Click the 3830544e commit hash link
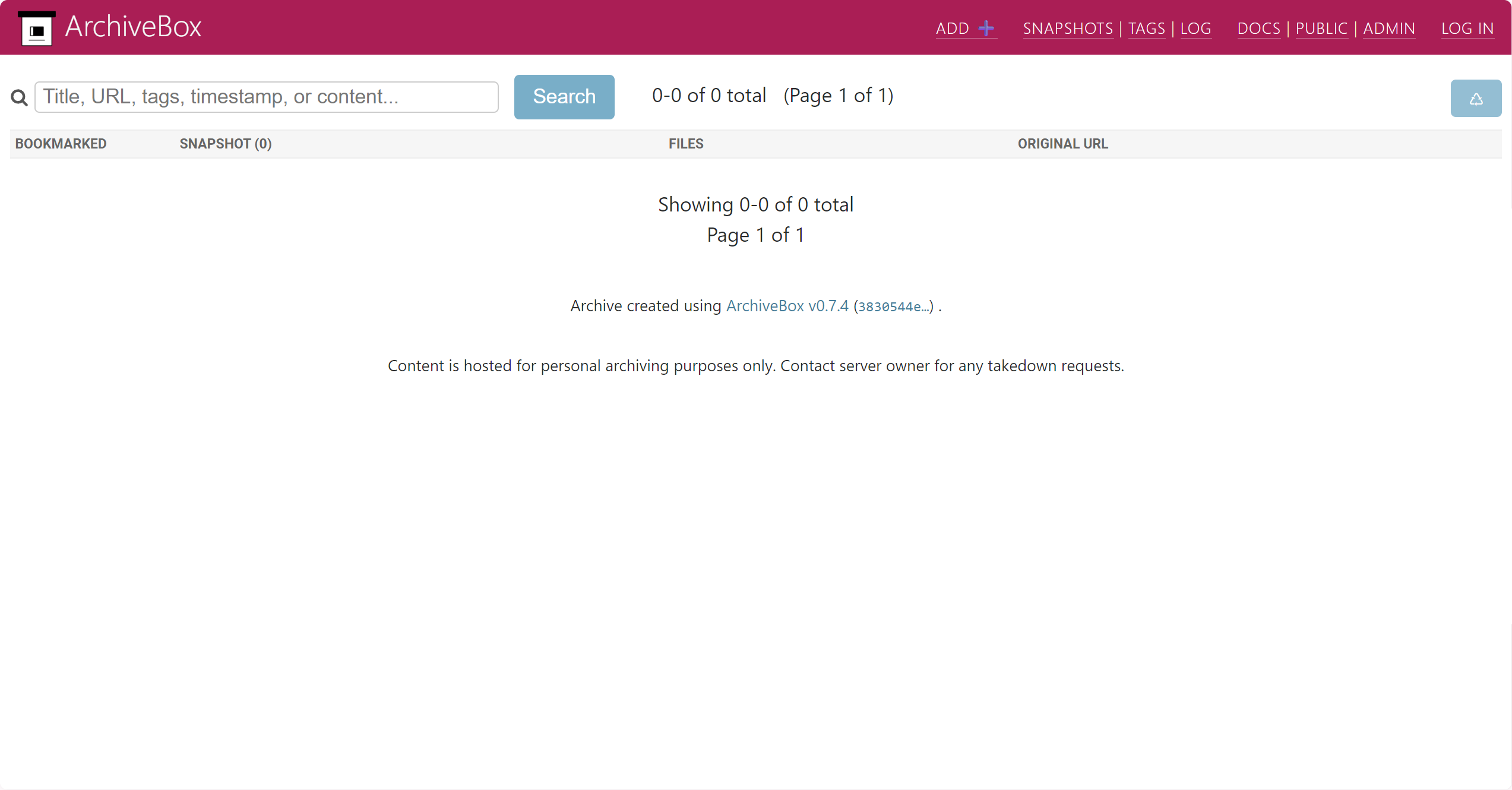The image size is (1512, 790). click(893, 306)
